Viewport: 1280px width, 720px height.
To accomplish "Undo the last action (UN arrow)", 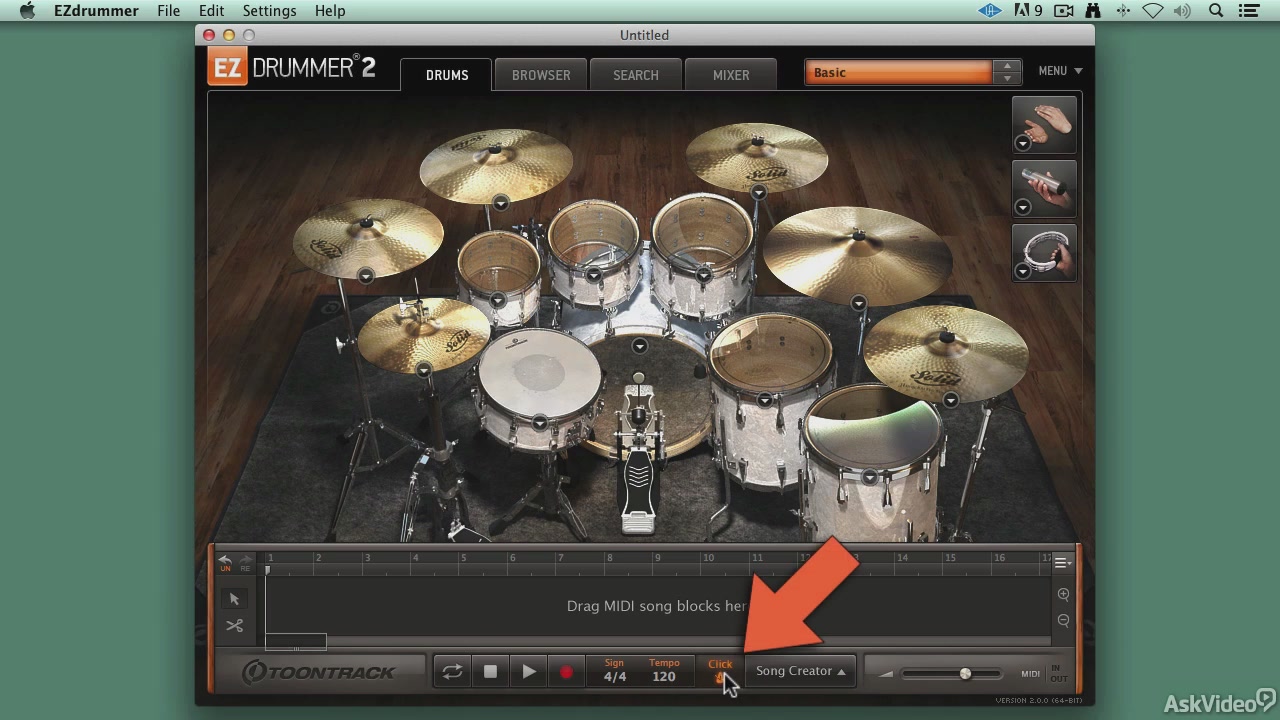I will (225, 562).
